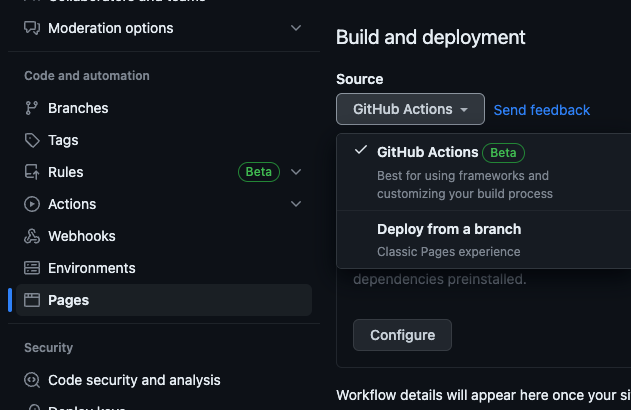Viewport: 631px width, 410px height.
Task: Click the Configure button
Action: (402, 335)
